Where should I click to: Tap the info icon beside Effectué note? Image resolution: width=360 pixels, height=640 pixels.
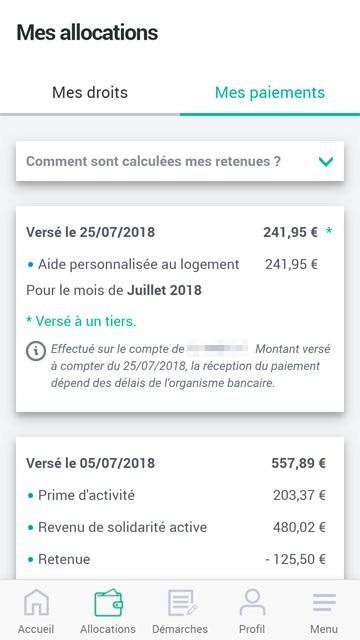(x=36, y=350)
